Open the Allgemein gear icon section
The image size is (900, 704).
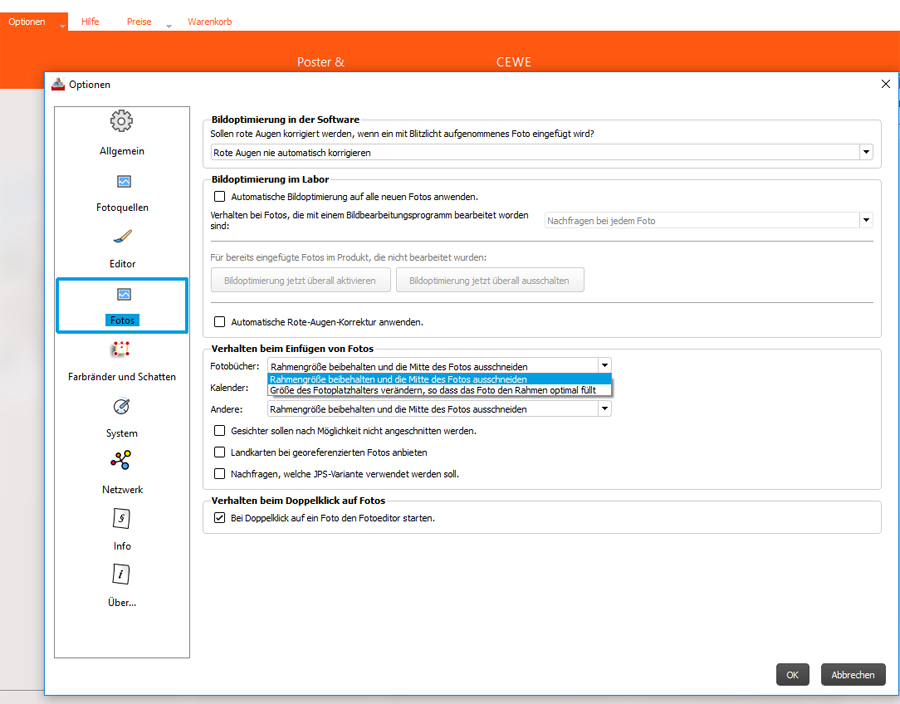[x=121, y=122]
